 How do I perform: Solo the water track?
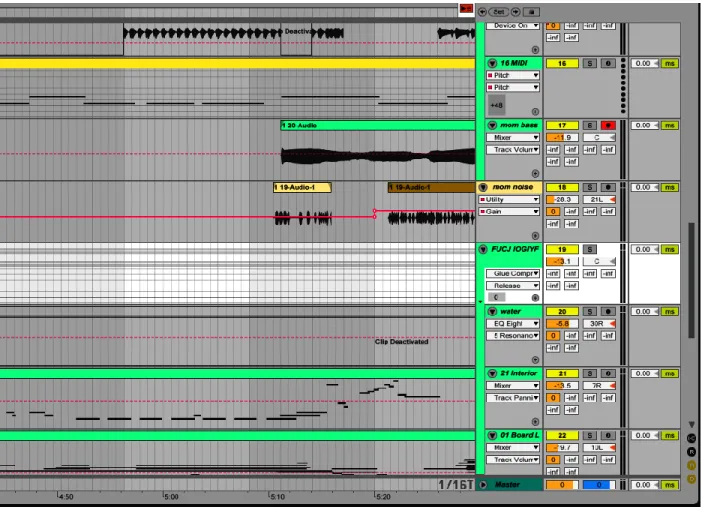point(590,311)
